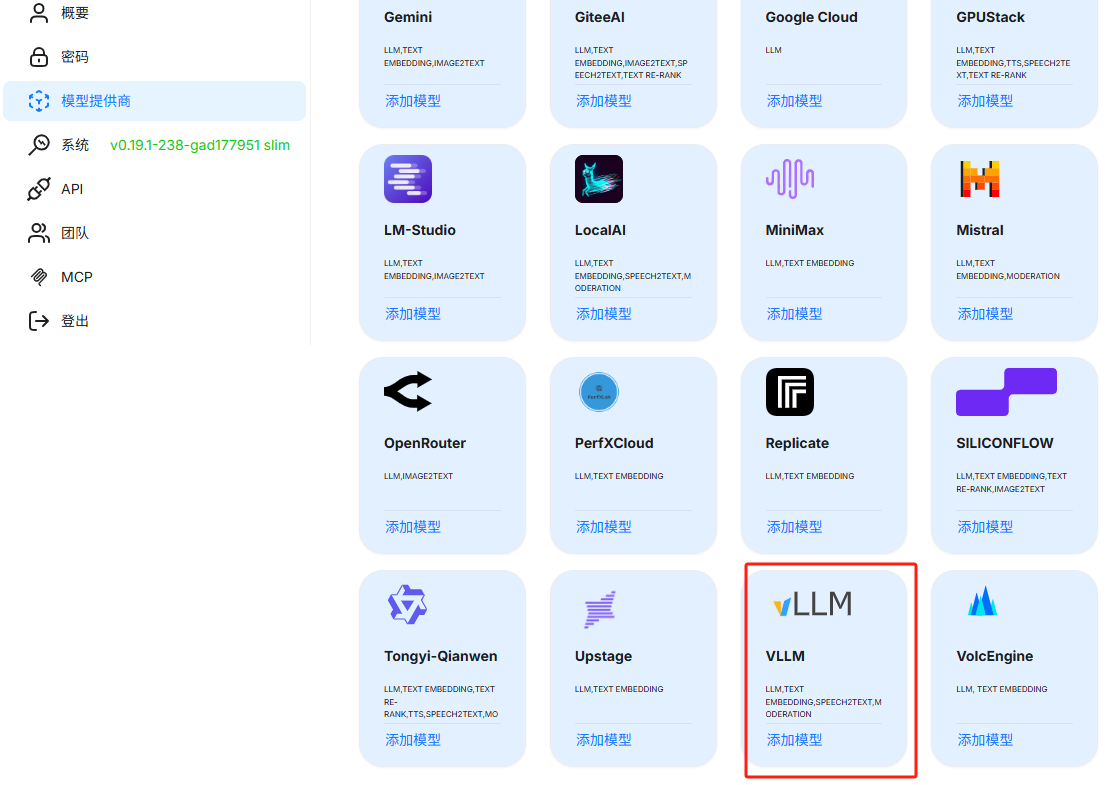Viewport: 1106px width, 785px height.
Task: Click the LM-Studio logo icon
Action: (408, 179)
